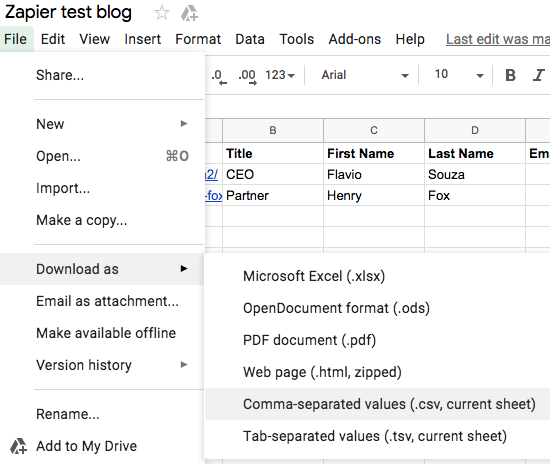This screenshot has height=464, width=550.
Task: Open the View menu
Action: 95,39
